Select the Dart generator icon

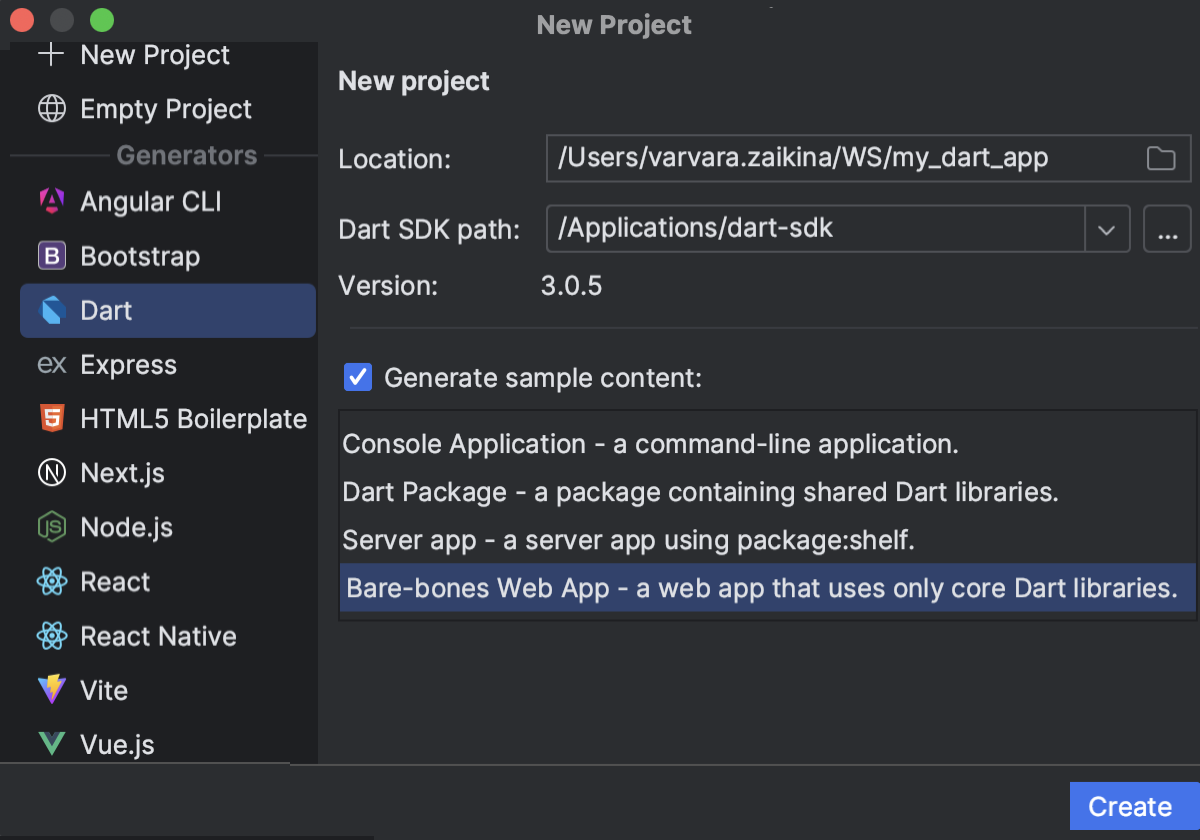51,310
